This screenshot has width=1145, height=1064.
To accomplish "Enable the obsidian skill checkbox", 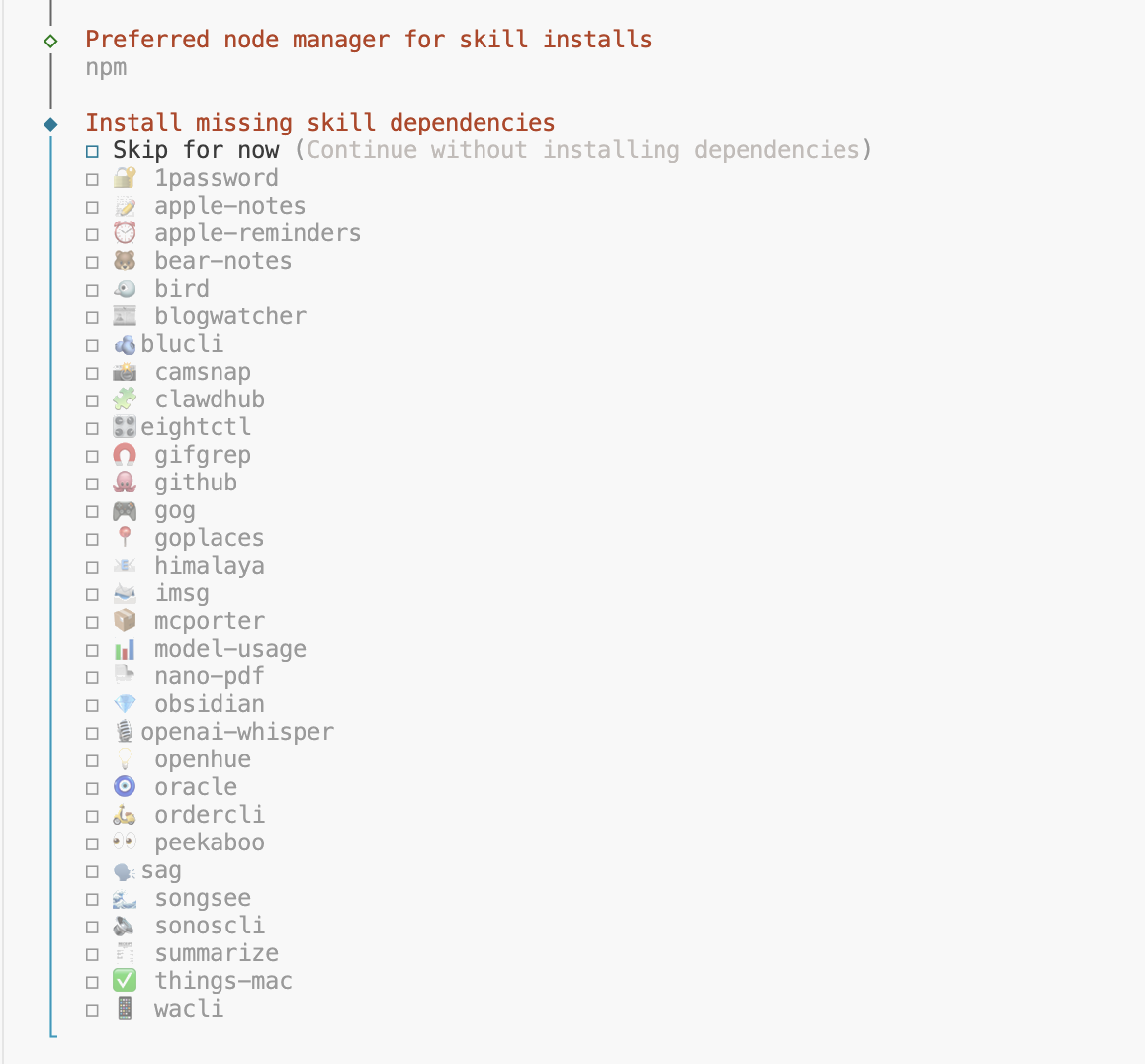I will point(92,705).
